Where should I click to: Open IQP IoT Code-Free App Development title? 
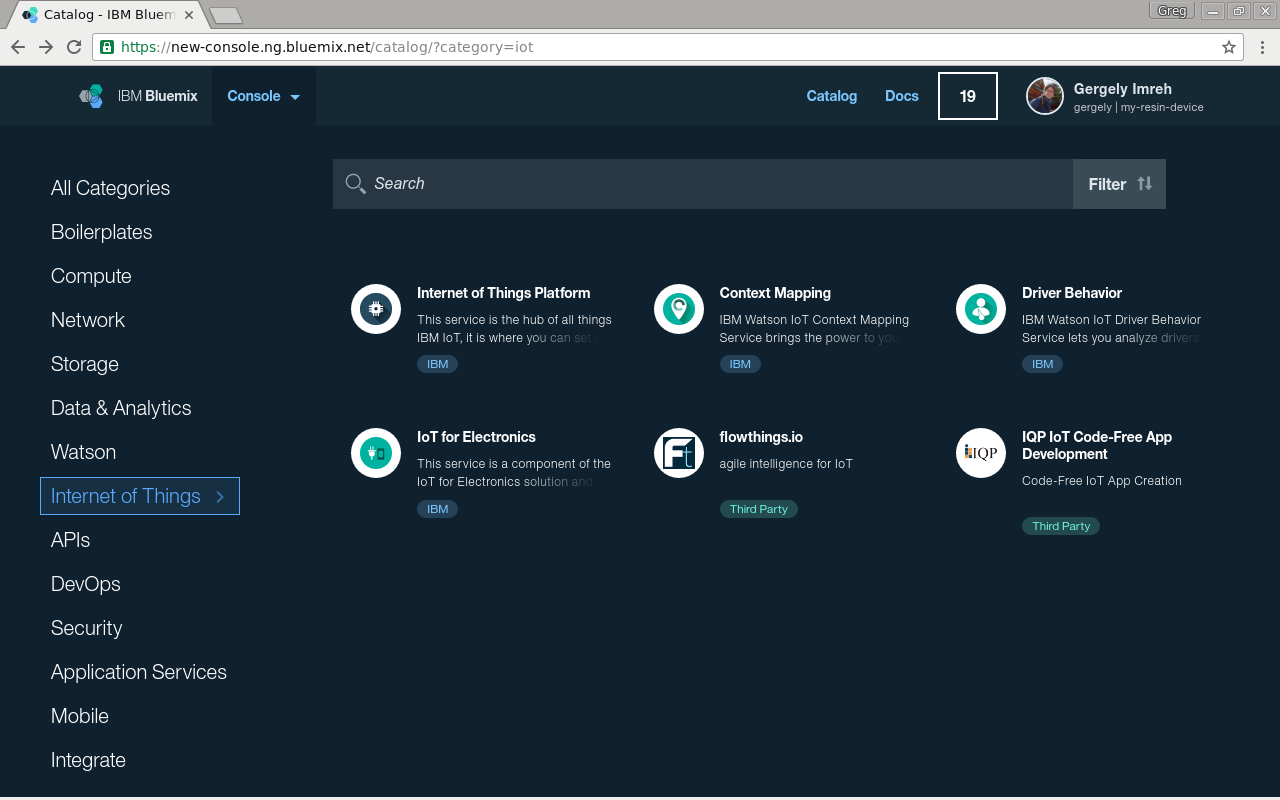click(1097, 445)
